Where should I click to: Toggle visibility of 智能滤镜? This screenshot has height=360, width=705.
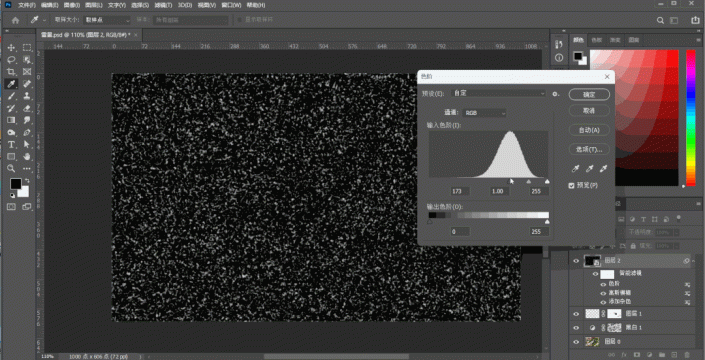pos(595,273)
